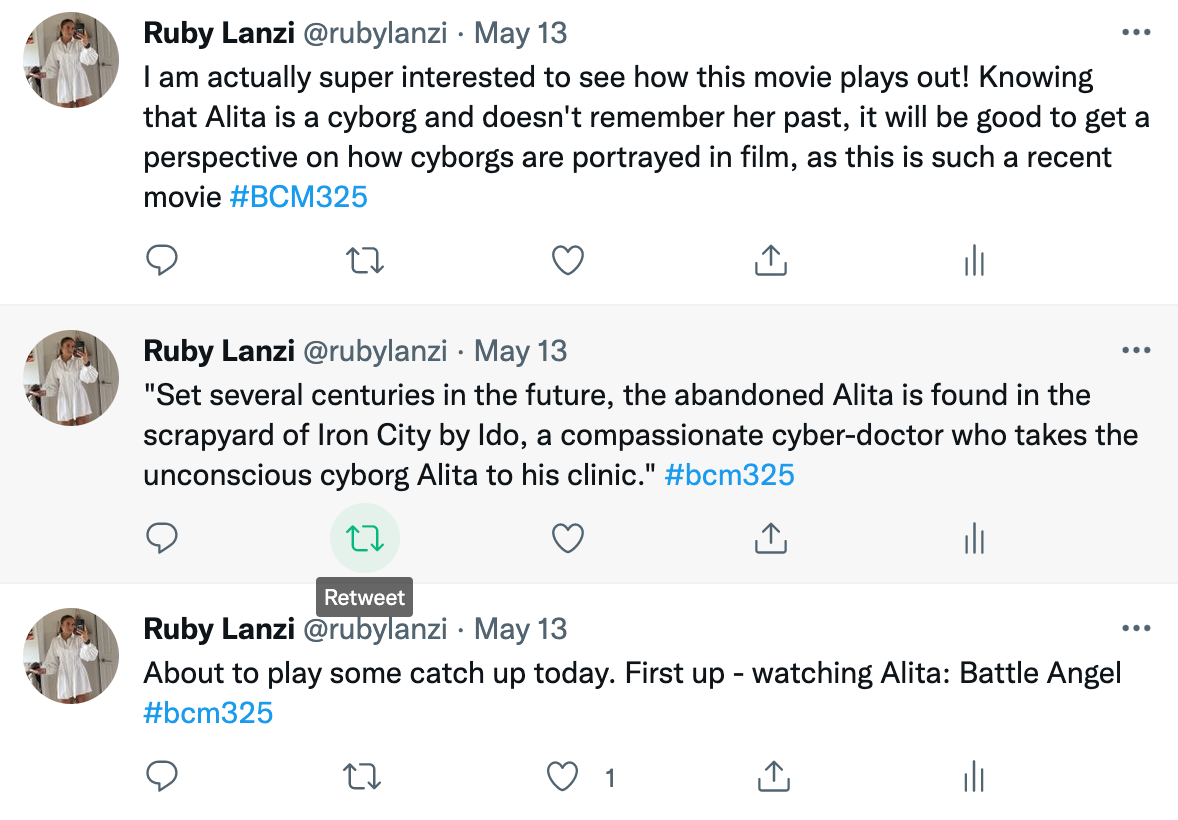View analytics for the 'super interested' tweet
This screenshot has height=820, width=1178.
click(974, 261)
